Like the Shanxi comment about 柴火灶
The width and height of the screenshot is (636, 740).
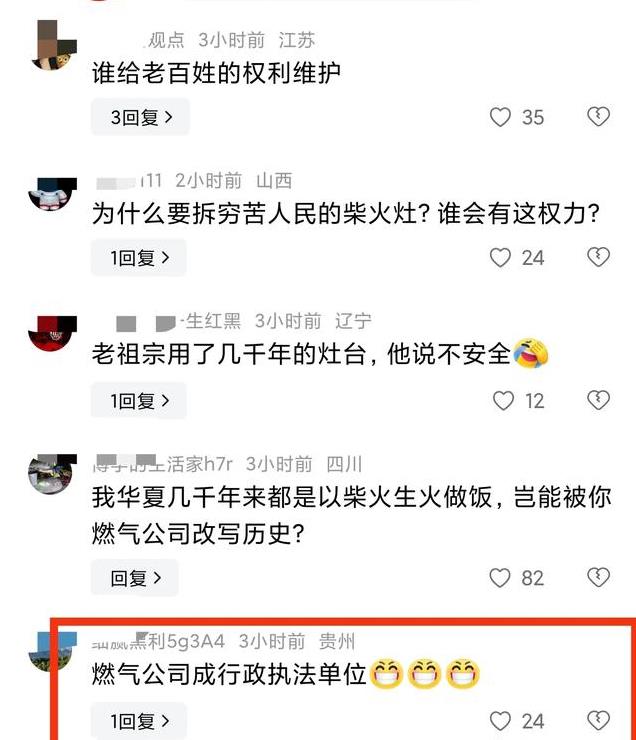[x=500, y=258]
